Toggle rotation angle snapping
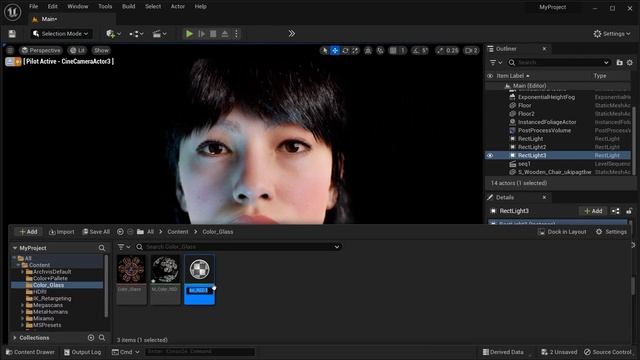Screen dimensions: 640x360 (x=416, y=51)
